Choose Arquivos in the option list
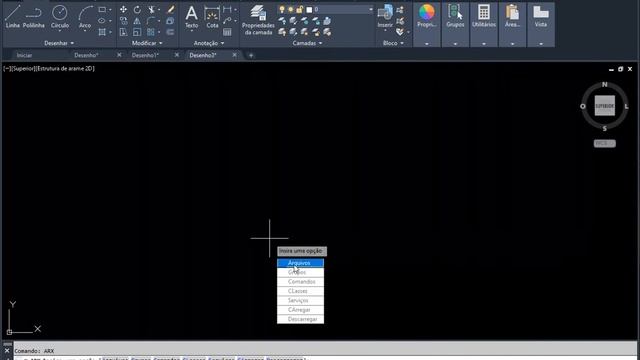Viewport: 640px width, 360px height. [x=300, y=263]
